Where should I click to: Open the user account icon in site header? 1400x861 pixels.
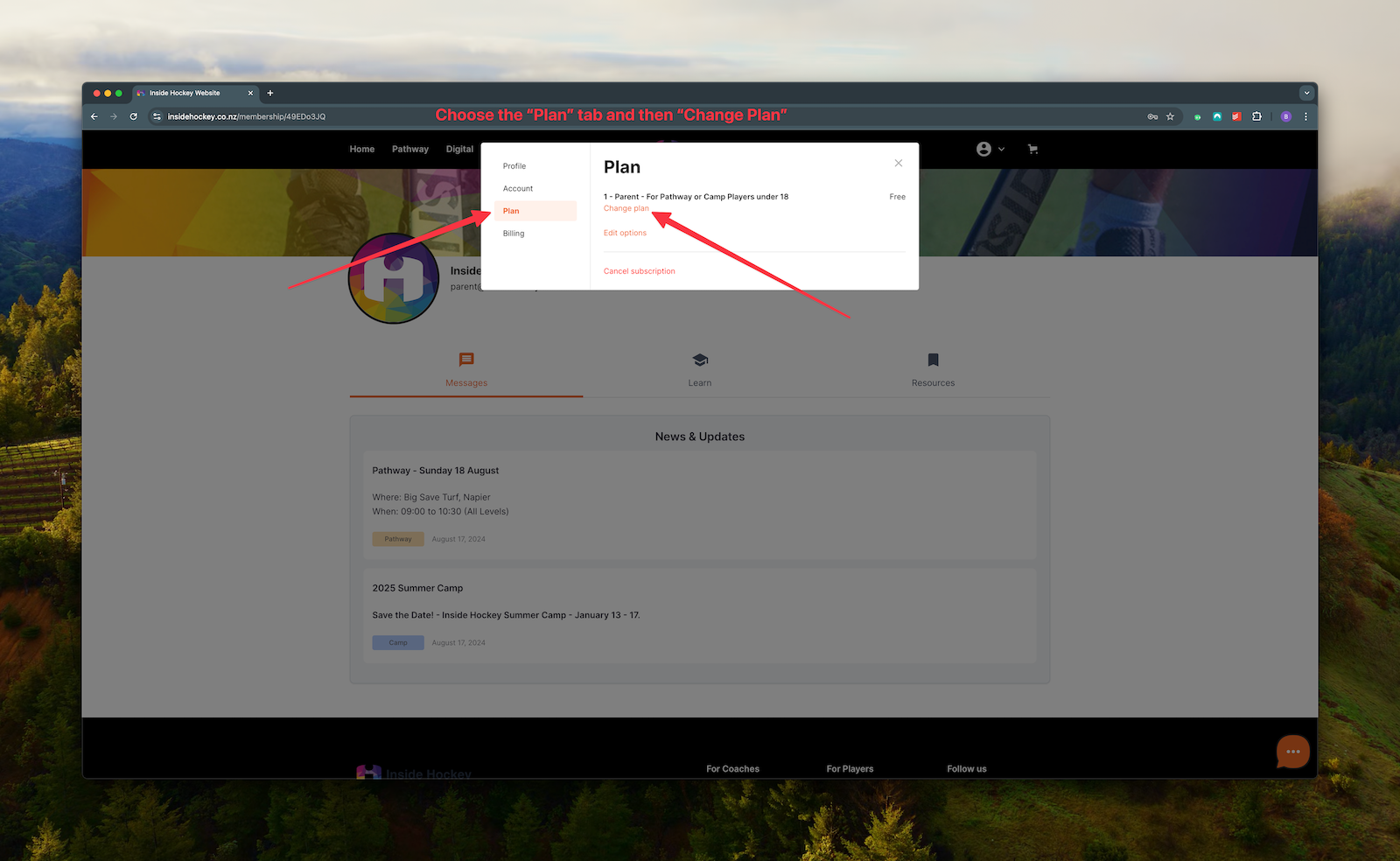[x=984, y=149]
